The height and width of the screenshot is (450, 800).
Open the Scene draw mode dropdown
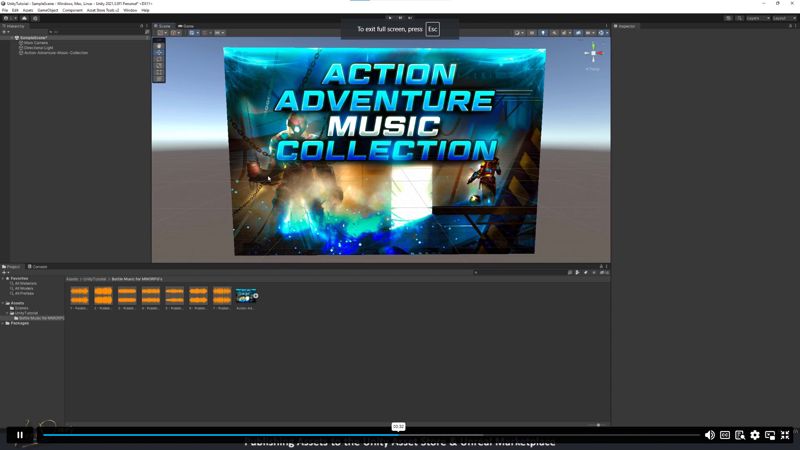[x=519, y=33]
